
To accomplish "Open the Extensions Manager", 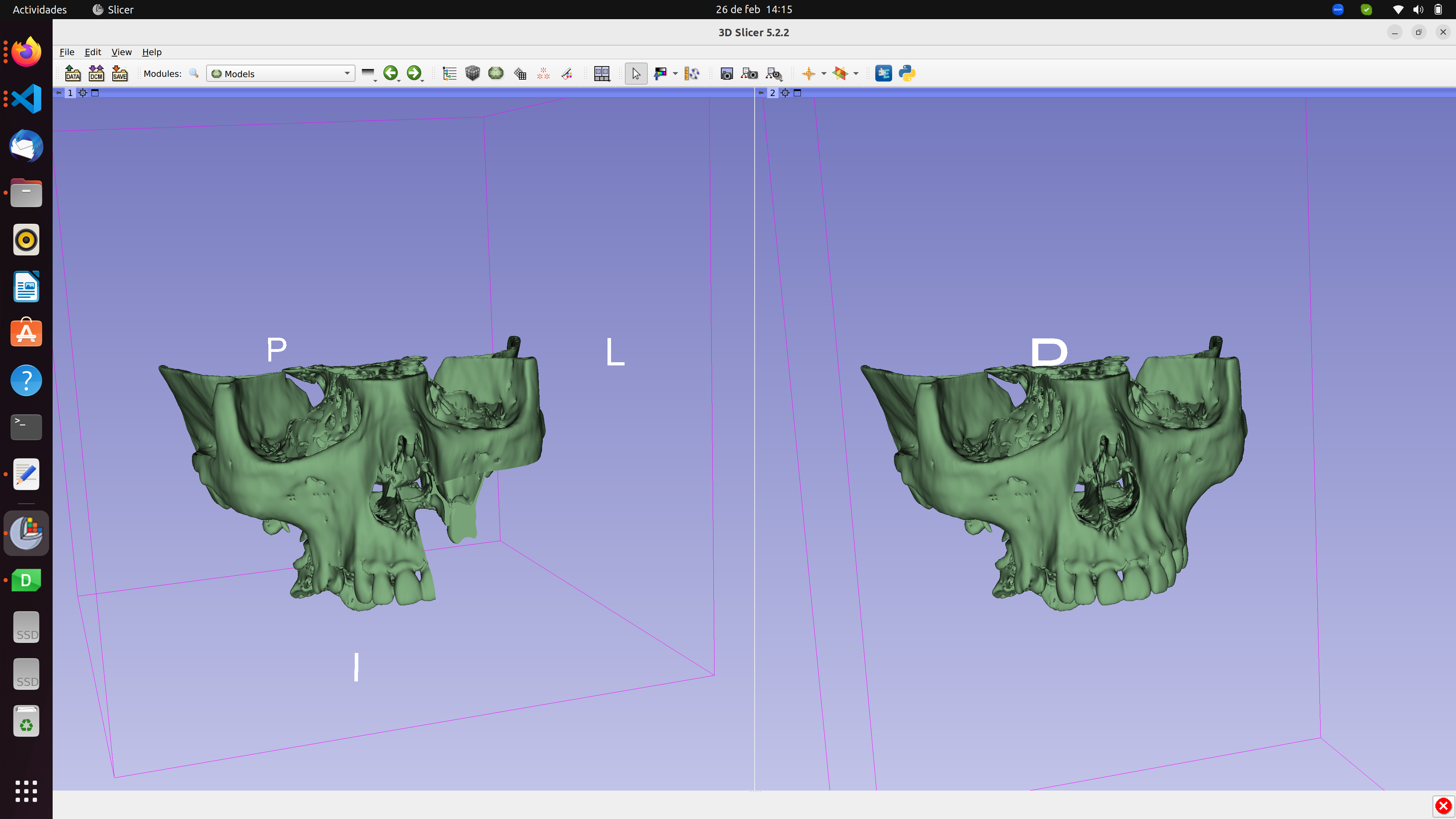I will (883, 73).
